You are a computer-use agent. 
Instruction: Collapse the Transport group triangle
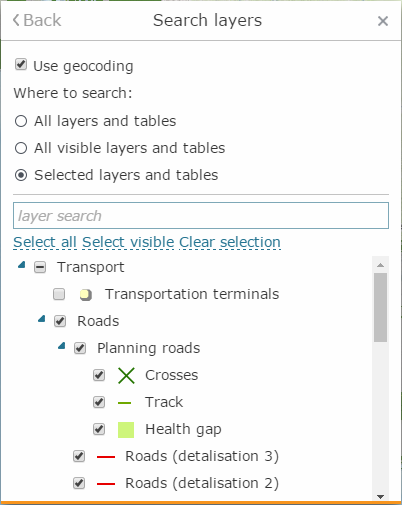[x=22, y=265]
